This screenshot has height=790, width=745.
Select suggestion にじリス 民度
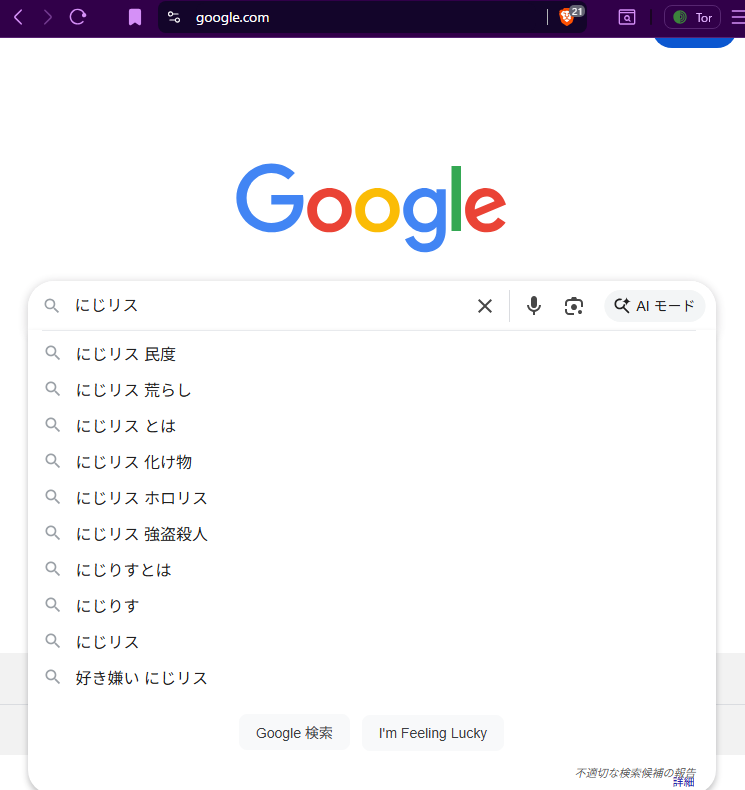click(126, 354)
